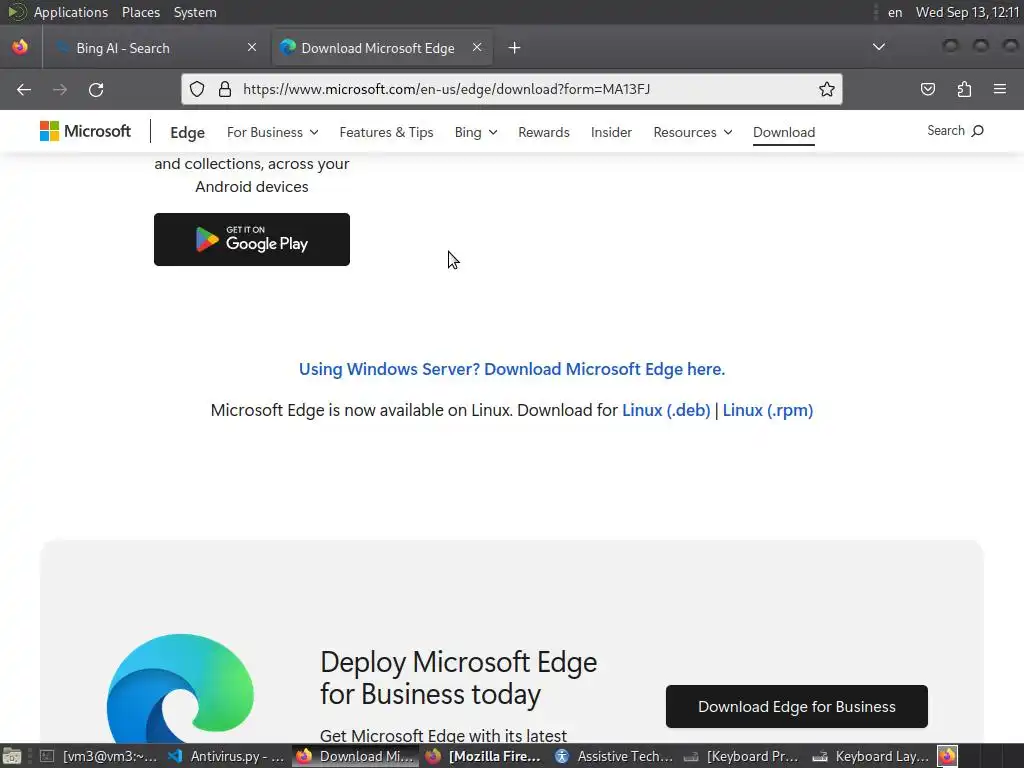The image size is (1024, 768).
Task: Bookmark this page with the star
Action: pyautogui.click(x=827, y=89)
